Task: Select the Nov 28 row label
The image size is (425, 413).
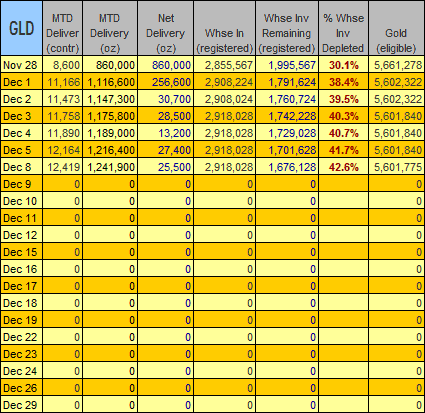Action: 21,65
